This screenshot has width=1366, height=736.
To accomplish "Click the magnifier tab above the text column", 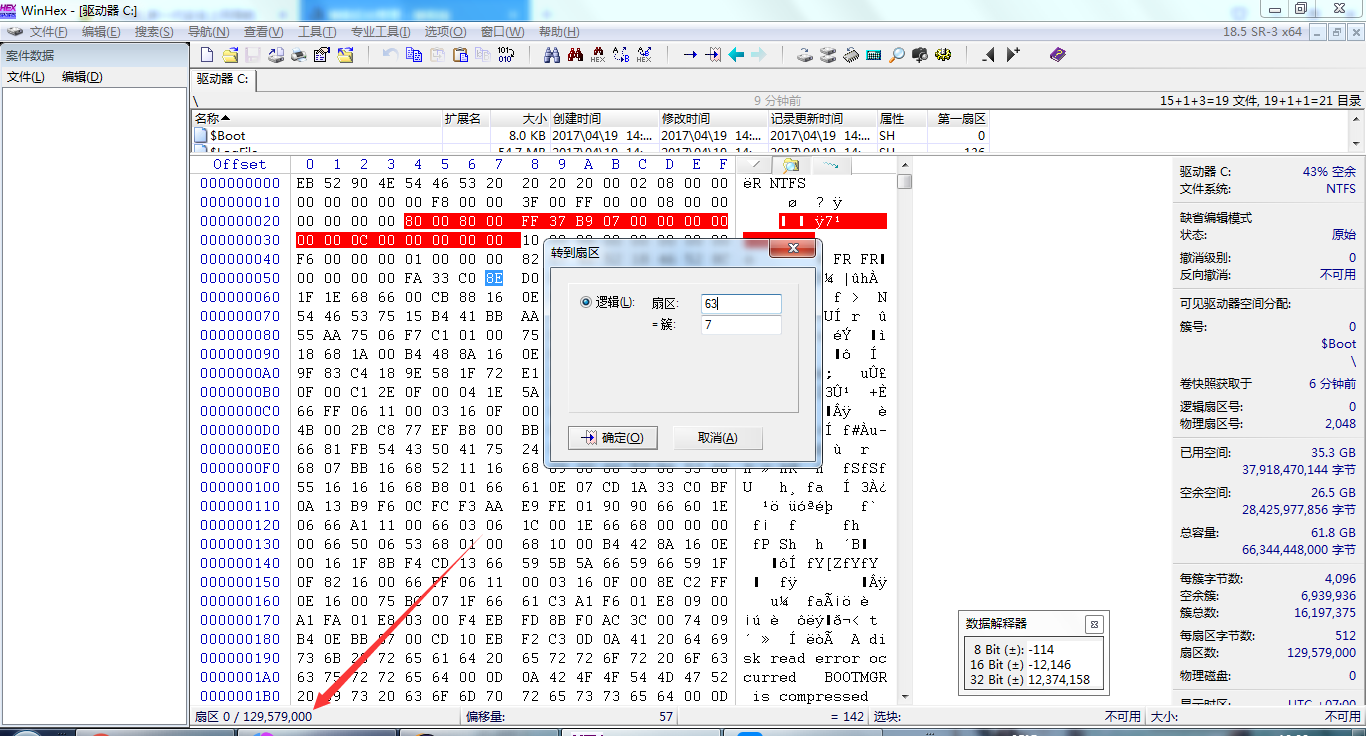I will point(791,164).
